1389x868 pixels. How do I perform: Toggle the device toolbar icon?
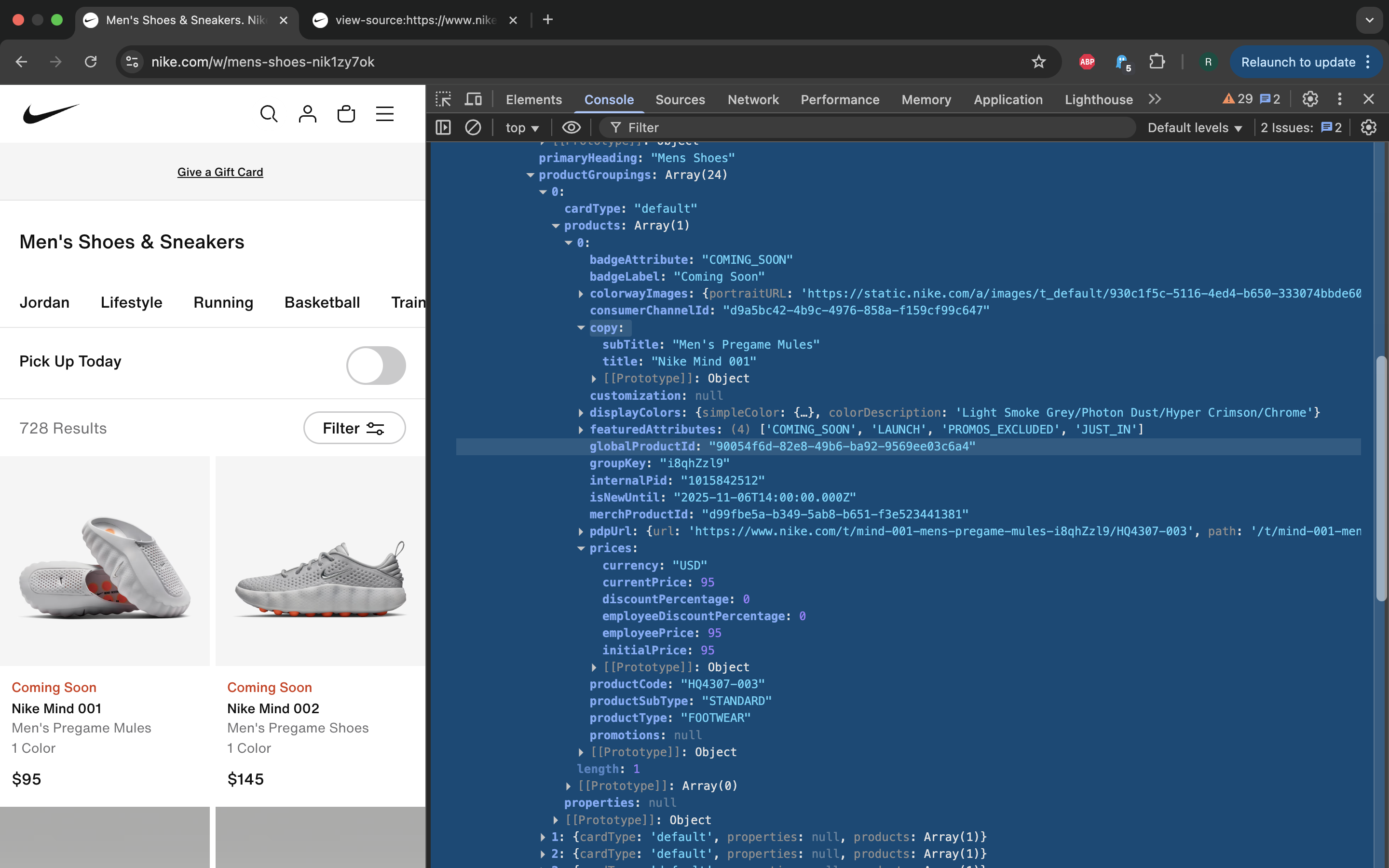473,99
